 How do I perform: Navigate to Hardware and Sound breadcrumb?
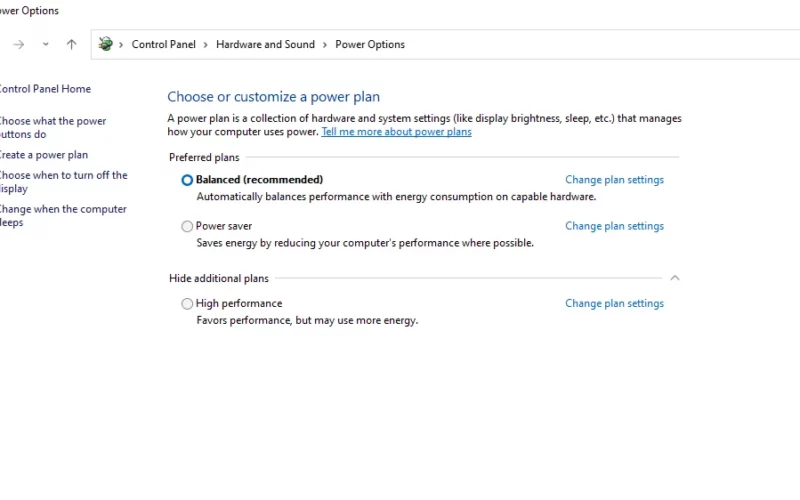pyautogui.click(x=265, y=44)
